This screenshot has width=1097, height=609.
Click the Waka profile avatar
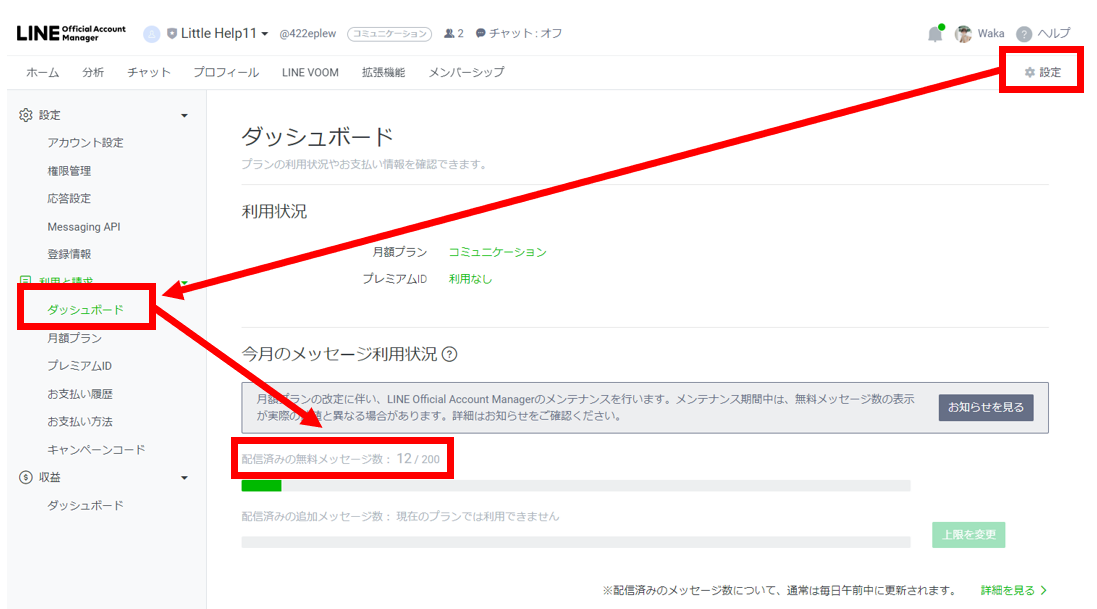point(963,34)
